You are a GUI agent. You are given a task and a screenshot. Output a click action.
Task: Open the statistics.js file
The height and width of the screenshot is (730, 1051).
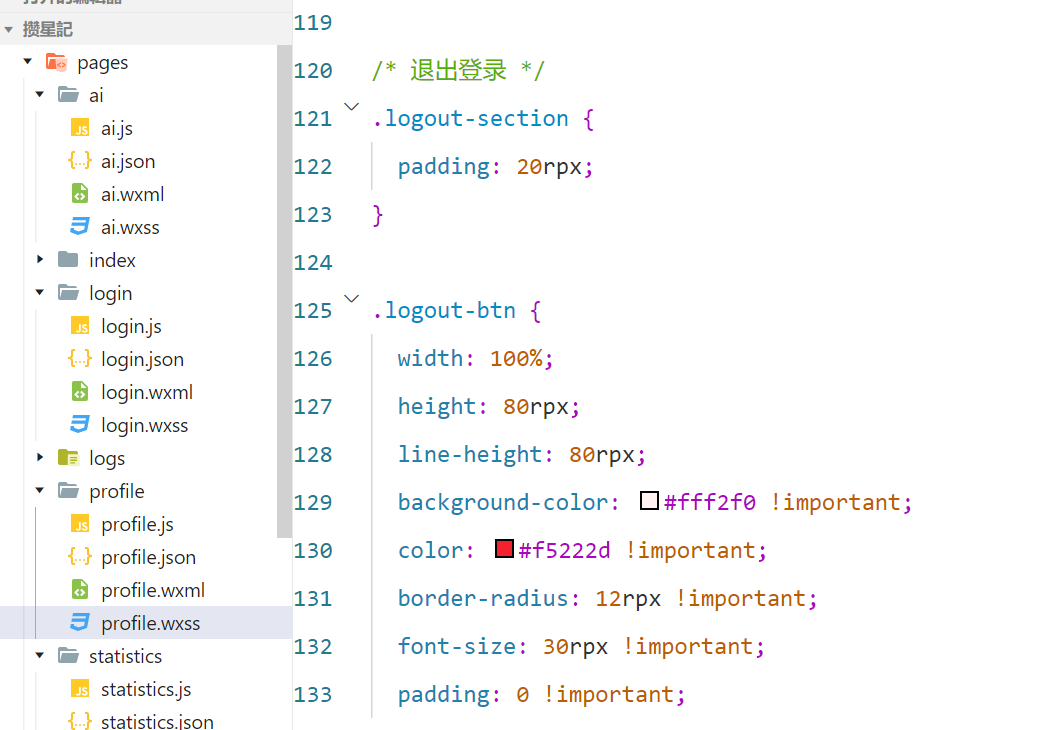click(146, 689)
